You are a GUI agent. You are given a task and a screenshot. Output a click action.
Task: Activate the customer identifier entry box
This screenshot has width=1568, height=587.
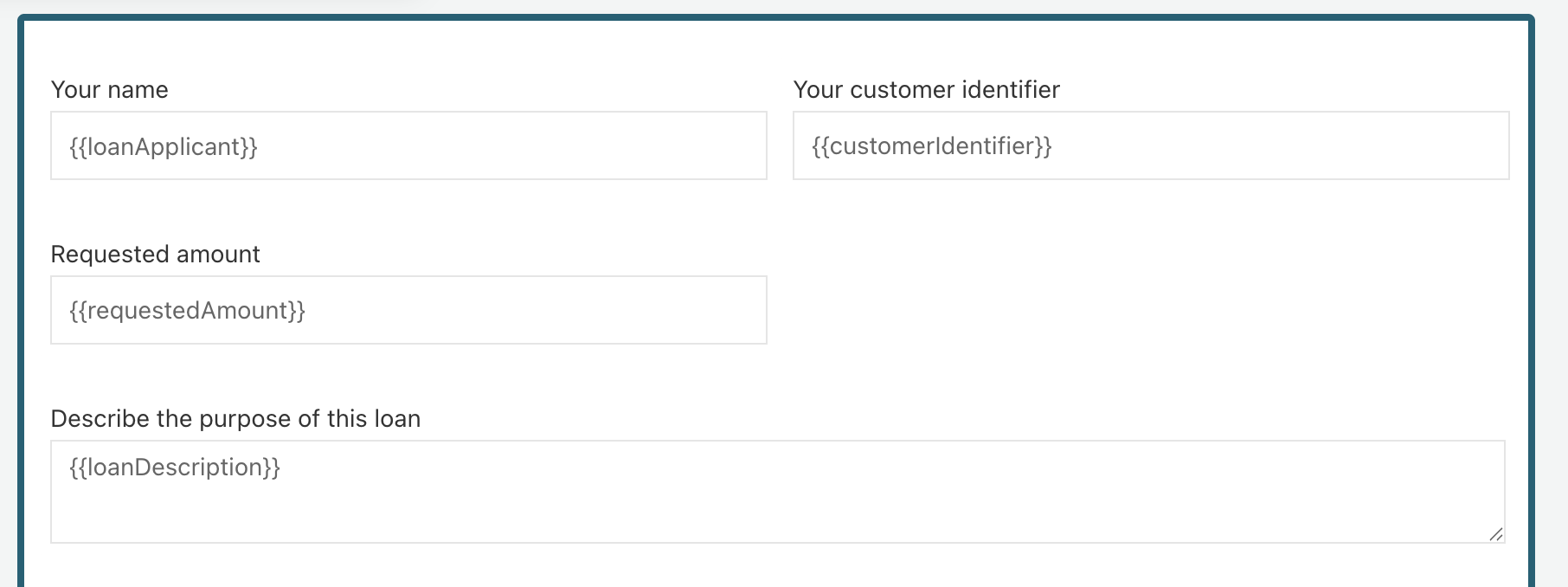click(1151, 145)
